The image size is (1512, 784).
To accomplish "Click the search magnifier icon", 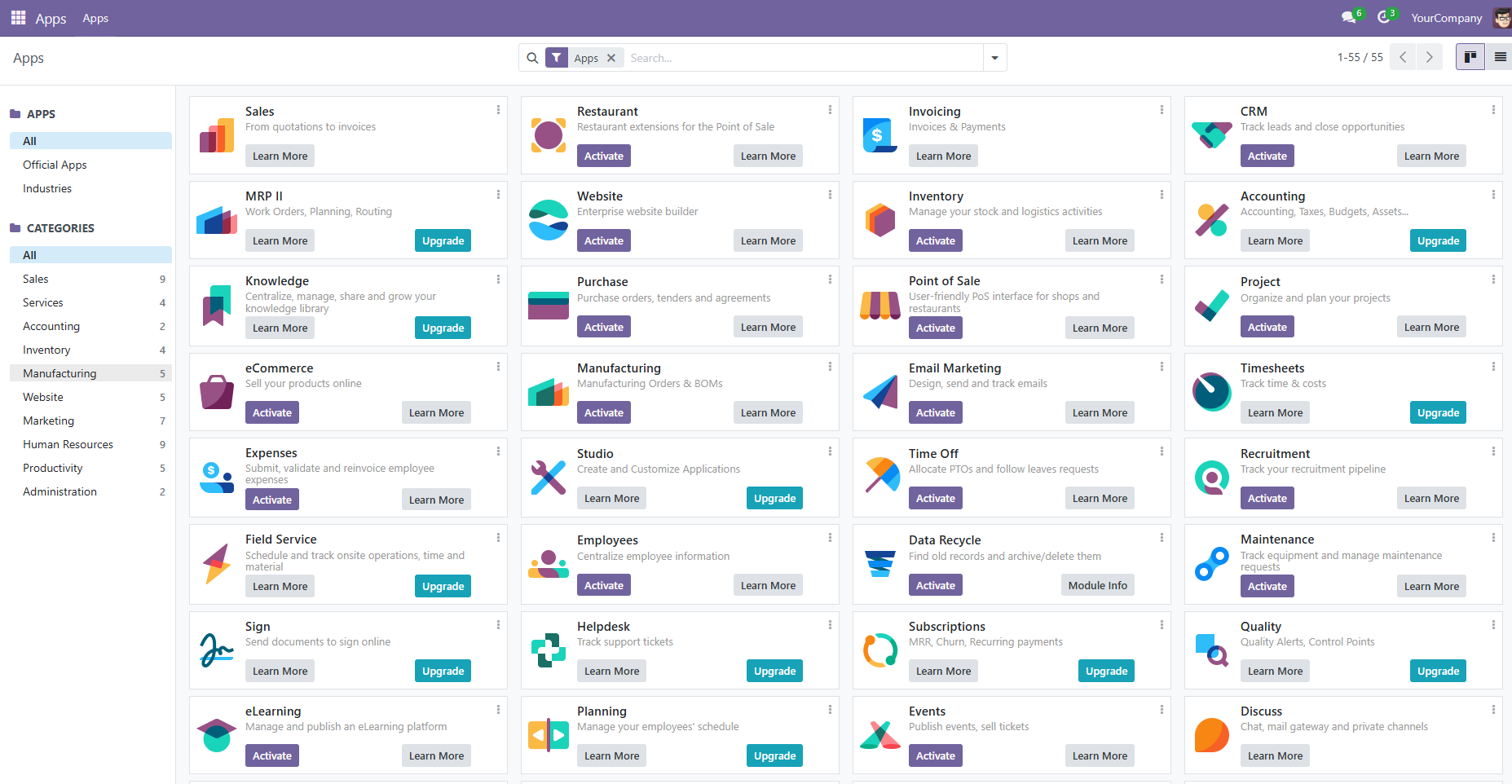I will click(532, 58).
